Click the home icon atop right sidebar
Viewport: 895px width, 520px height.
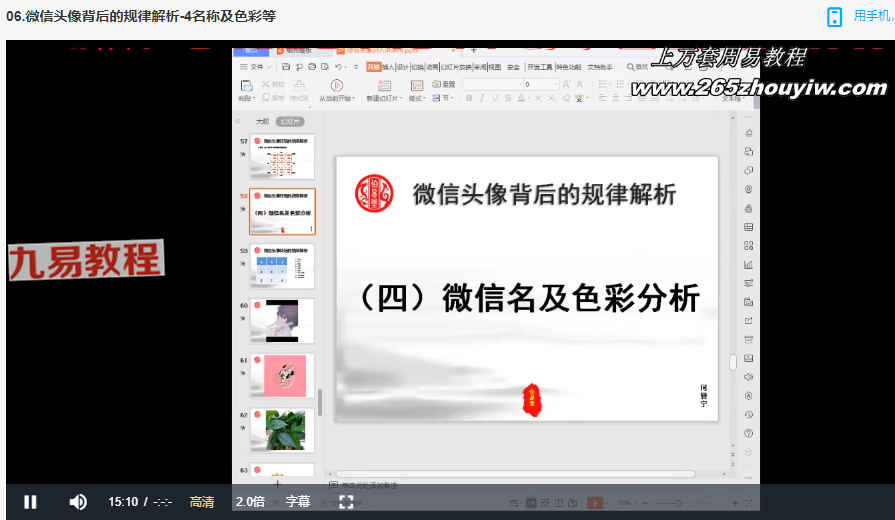[748, 132]
